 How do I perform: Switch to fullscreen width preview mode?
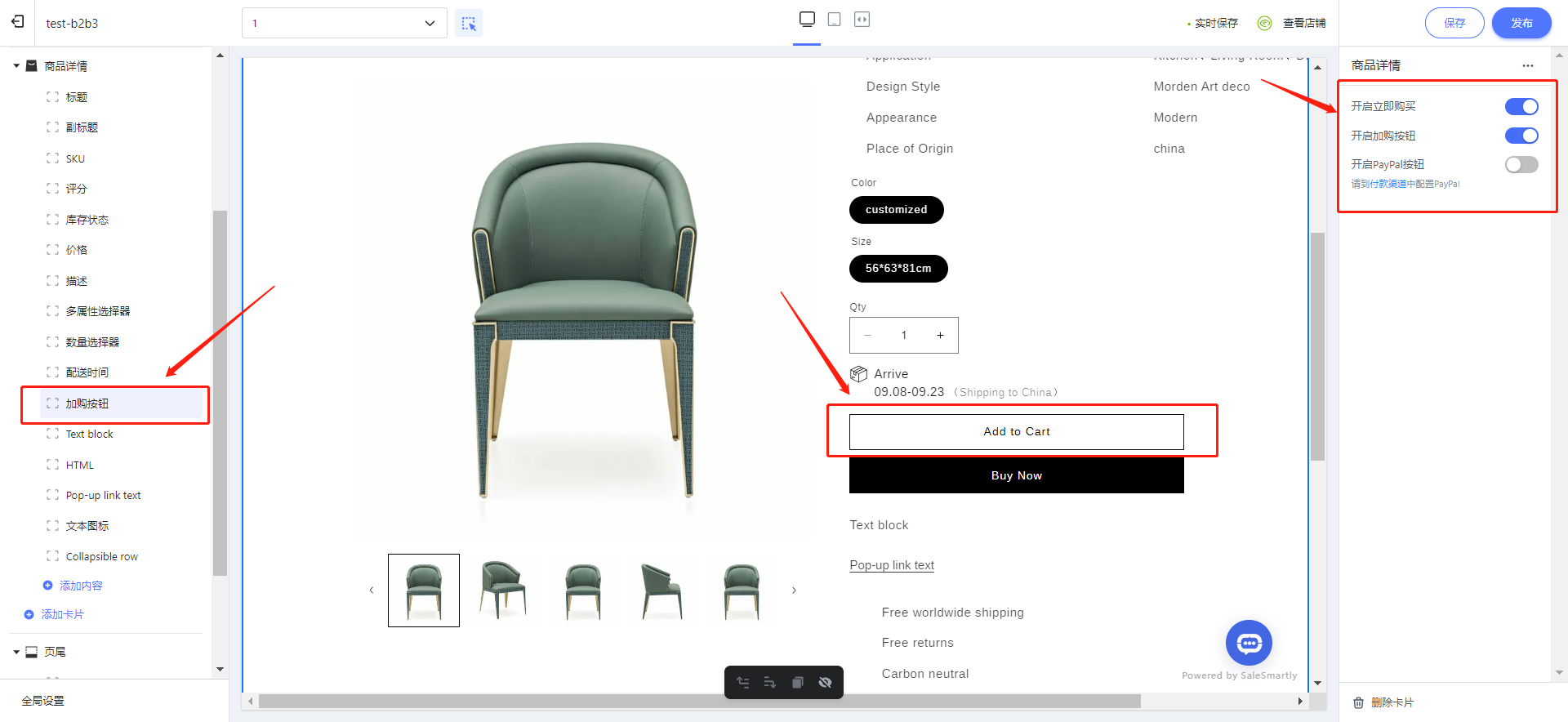coord(862,19)
